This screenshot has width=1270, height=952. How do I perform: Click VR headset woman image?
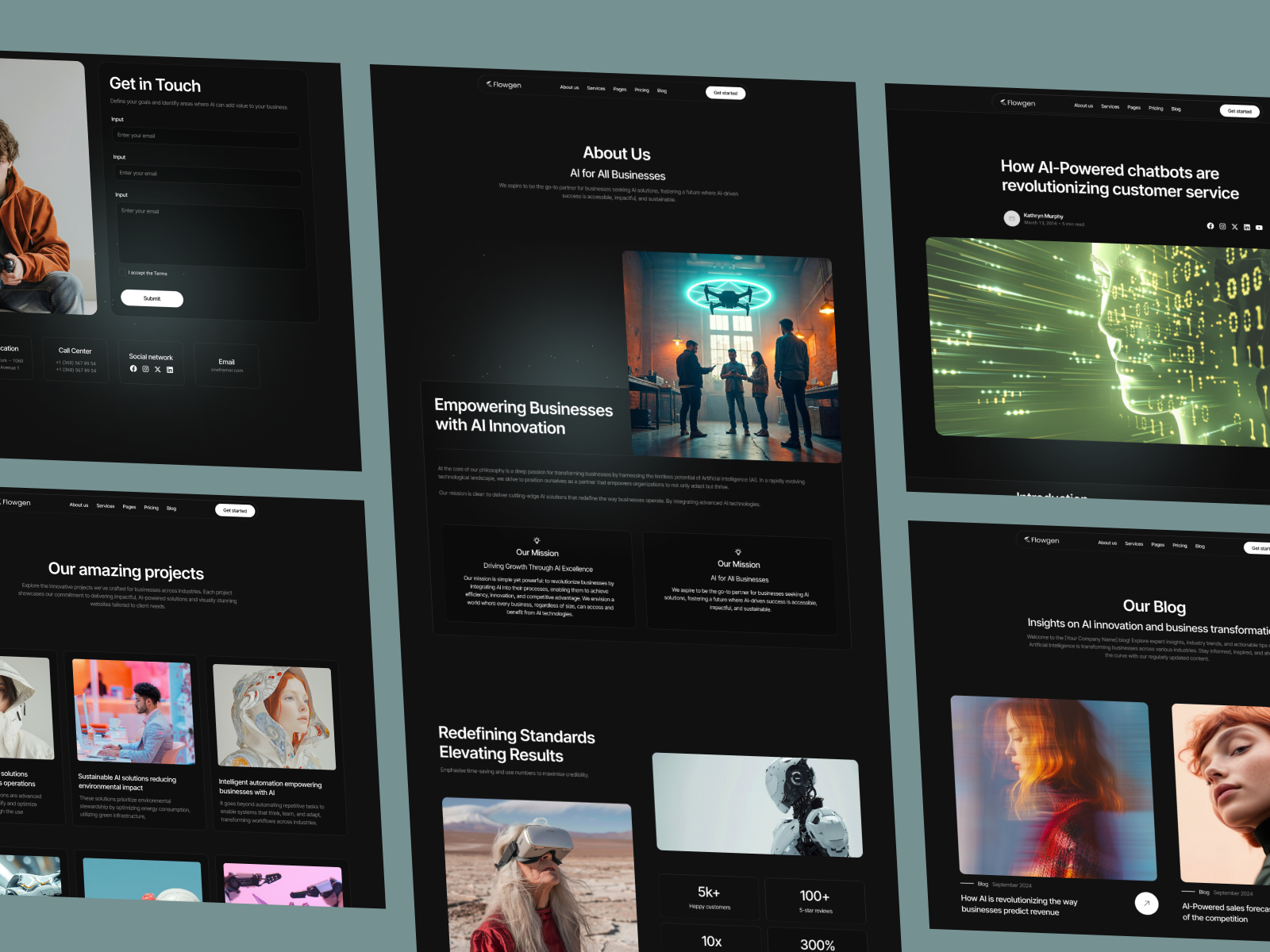(x=540, y=875)
